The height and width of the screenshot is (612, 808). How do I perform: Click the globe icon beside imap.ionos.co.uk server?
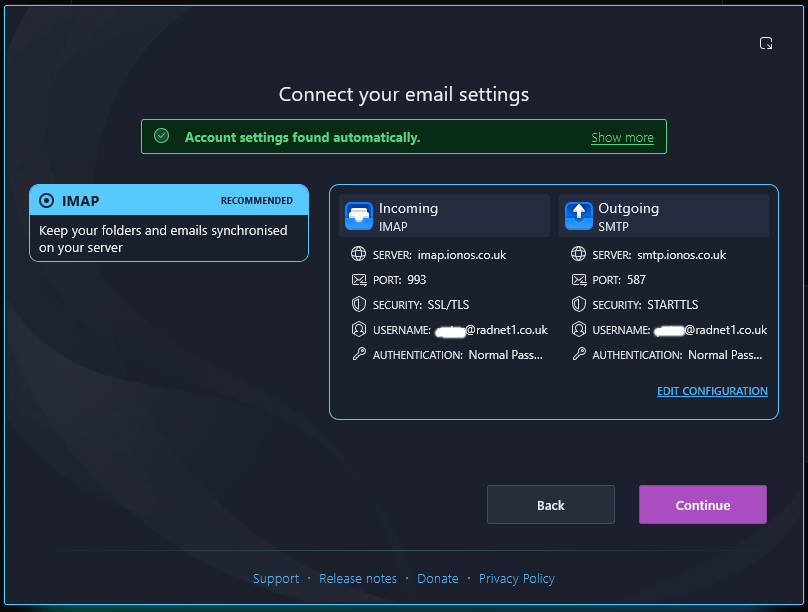coord(359,254)
